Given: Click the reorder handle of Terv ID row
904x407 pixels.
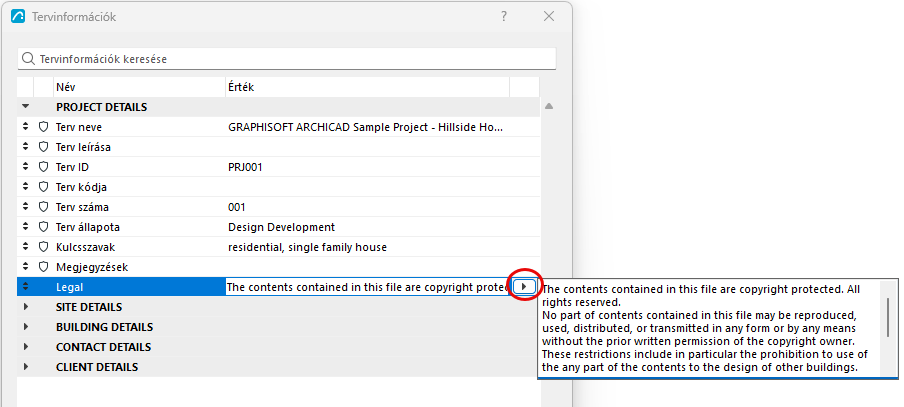Looking at the screenshot, I should pyautogui.click(x=25, y=167).
